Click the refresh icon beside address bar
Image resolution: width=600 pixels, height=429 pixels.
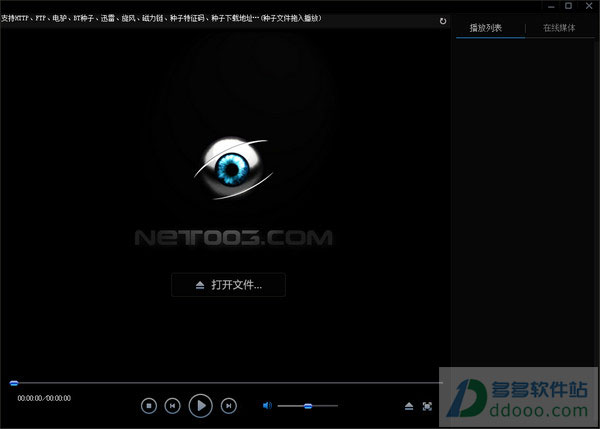[x=443, y=21]
